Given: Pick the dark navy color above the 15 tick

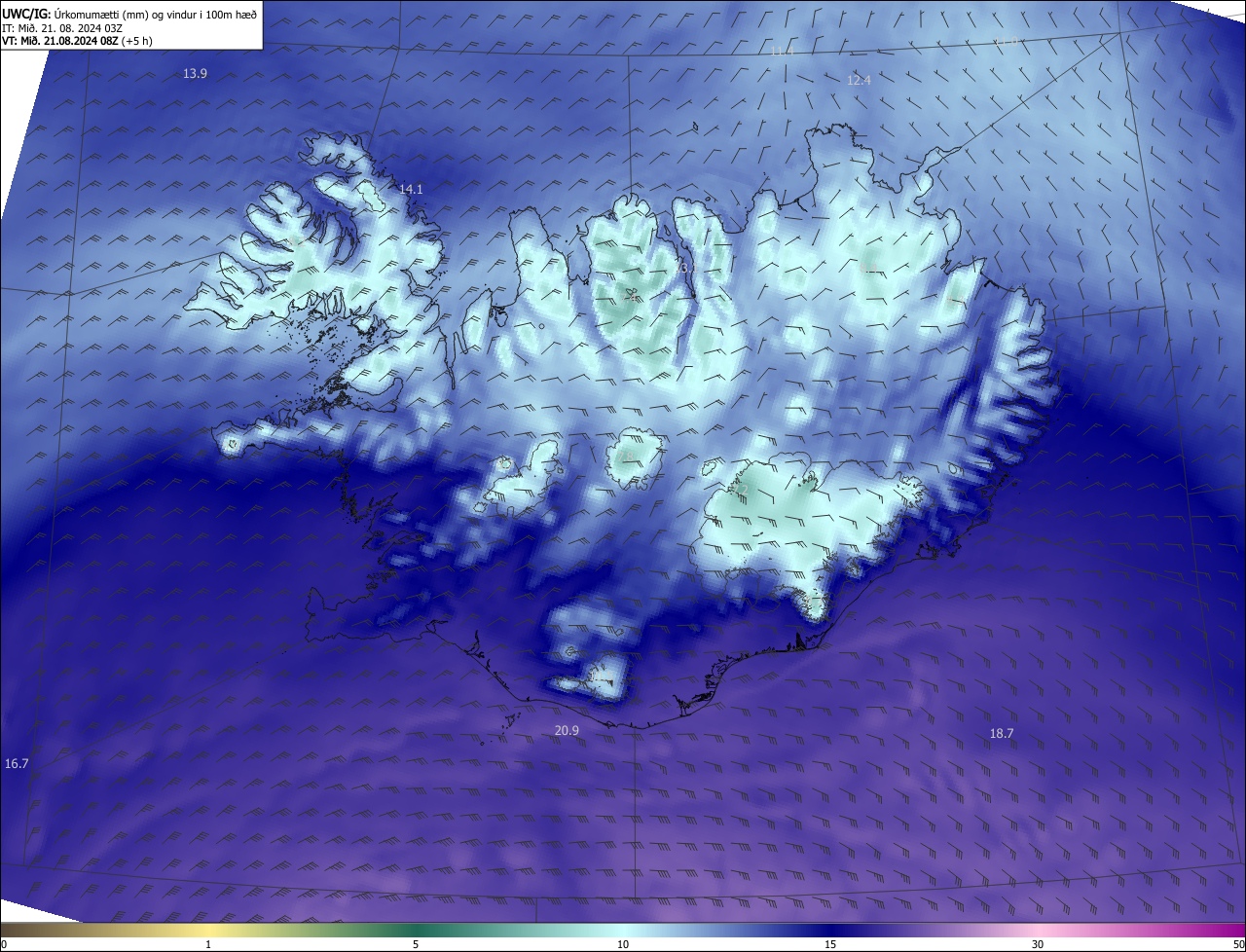Looking at the screenshot, I should (x=830, y=930).
